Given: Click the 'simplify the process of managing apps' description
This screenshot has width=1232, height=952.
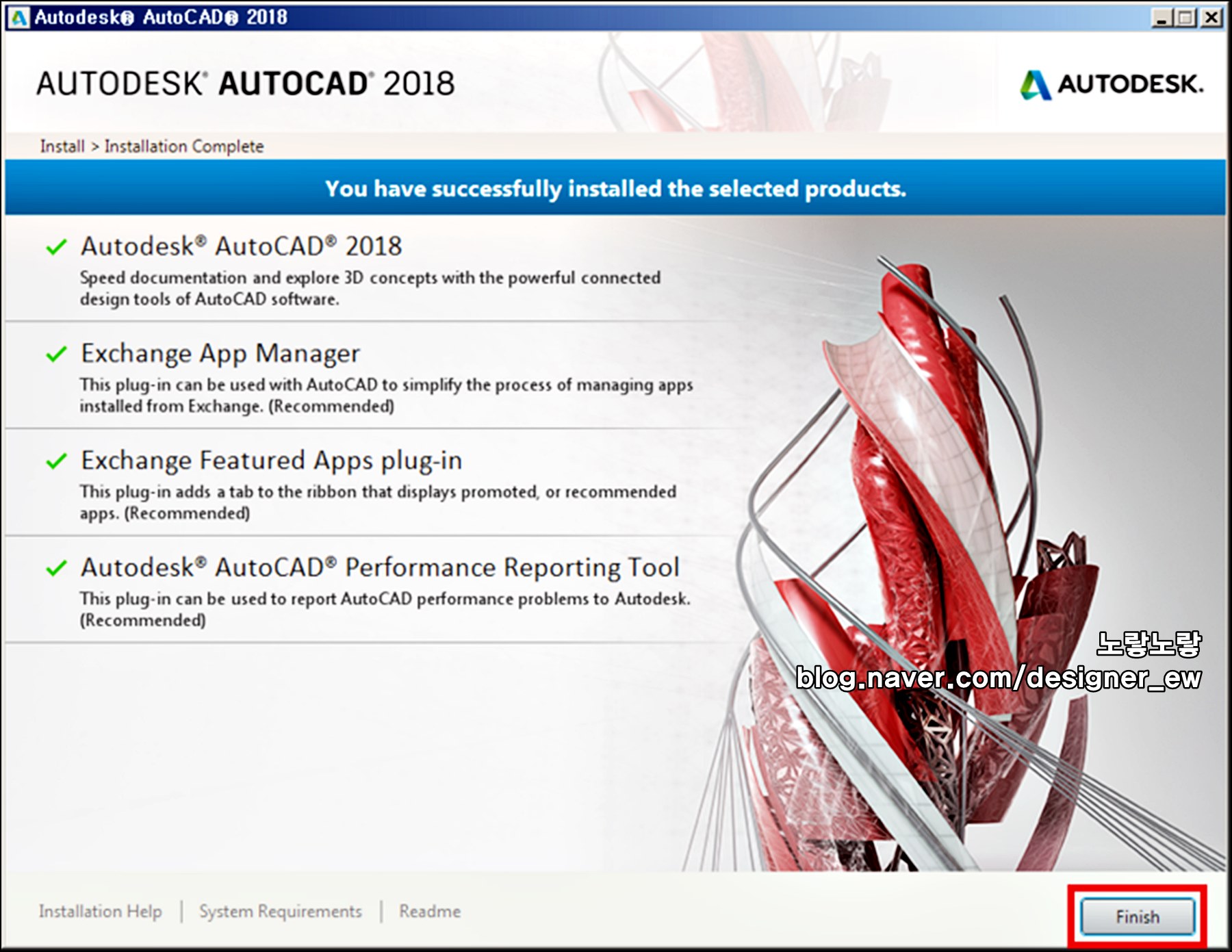Looking at the screenshot, I should [x=386, y=395].
